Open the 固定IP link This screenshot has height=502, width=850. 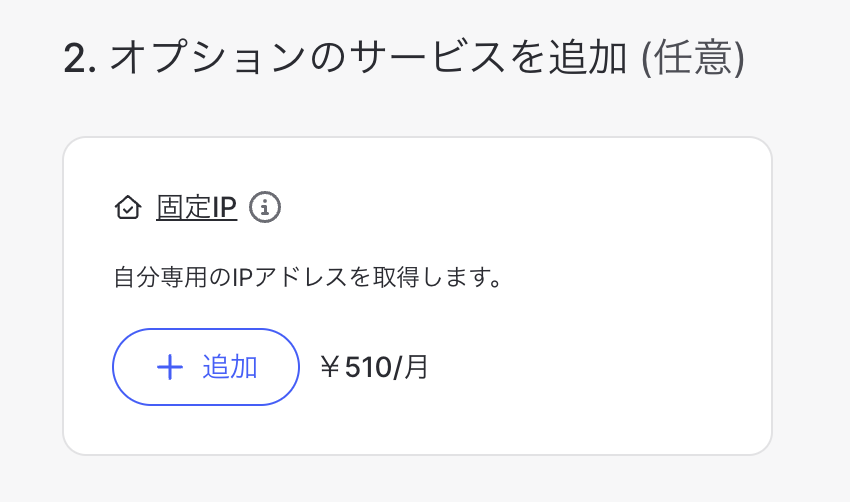click(196, 208)
